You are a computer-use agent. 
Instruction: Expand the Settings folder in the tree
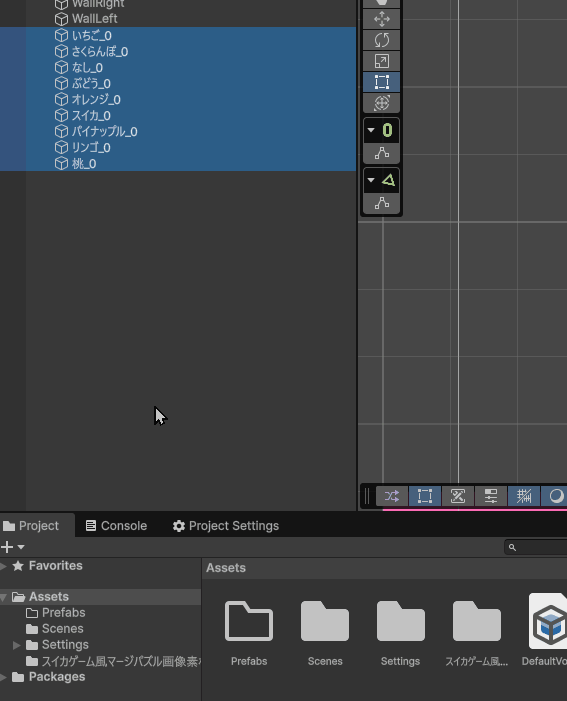coord(17,645)
